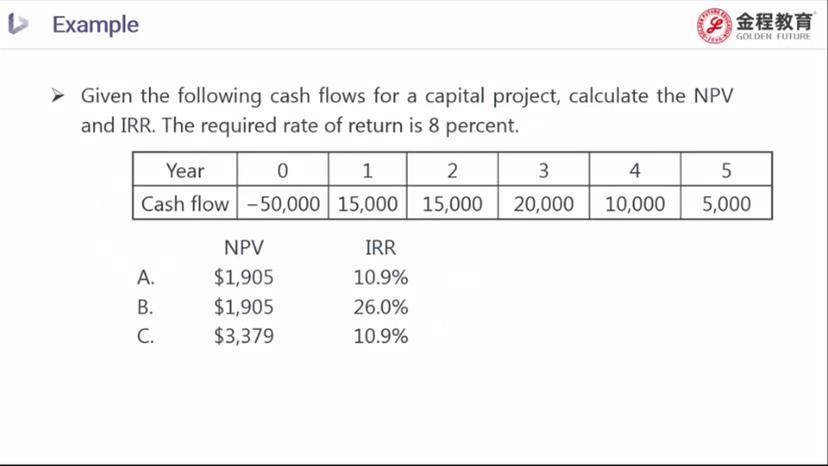Click the IRR column header
This screenshot has height=466, width=828.
pyautogui.click(x=380, y=248)
